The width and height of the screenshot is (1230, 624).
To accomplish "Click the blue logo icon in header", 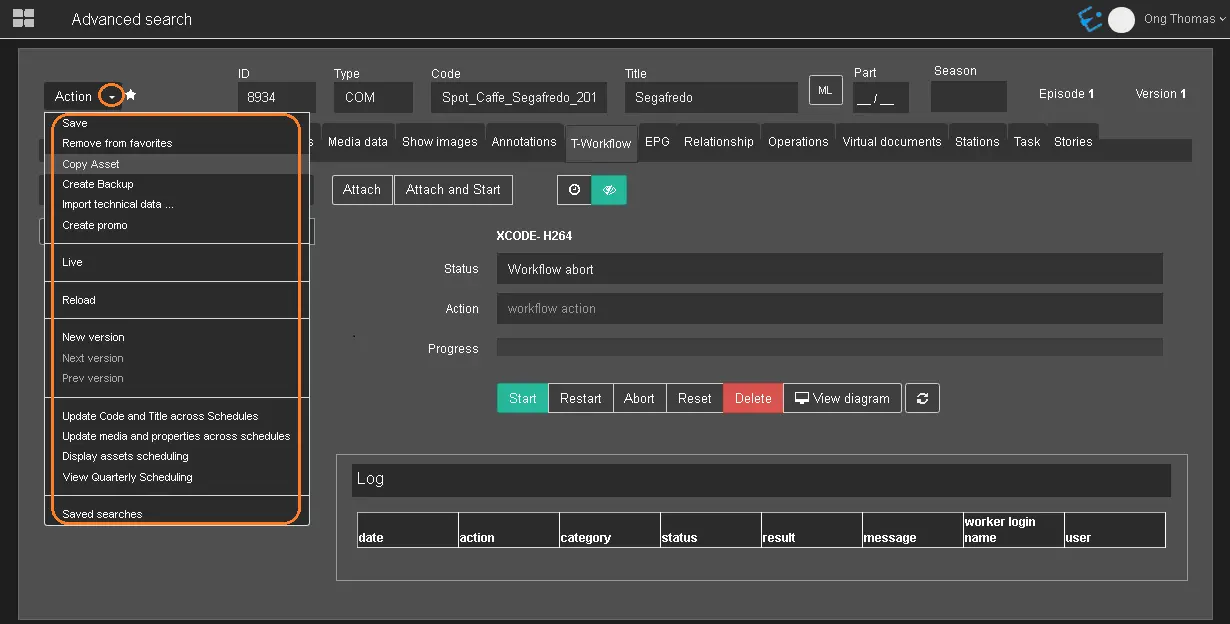I will pos(1089,19).
